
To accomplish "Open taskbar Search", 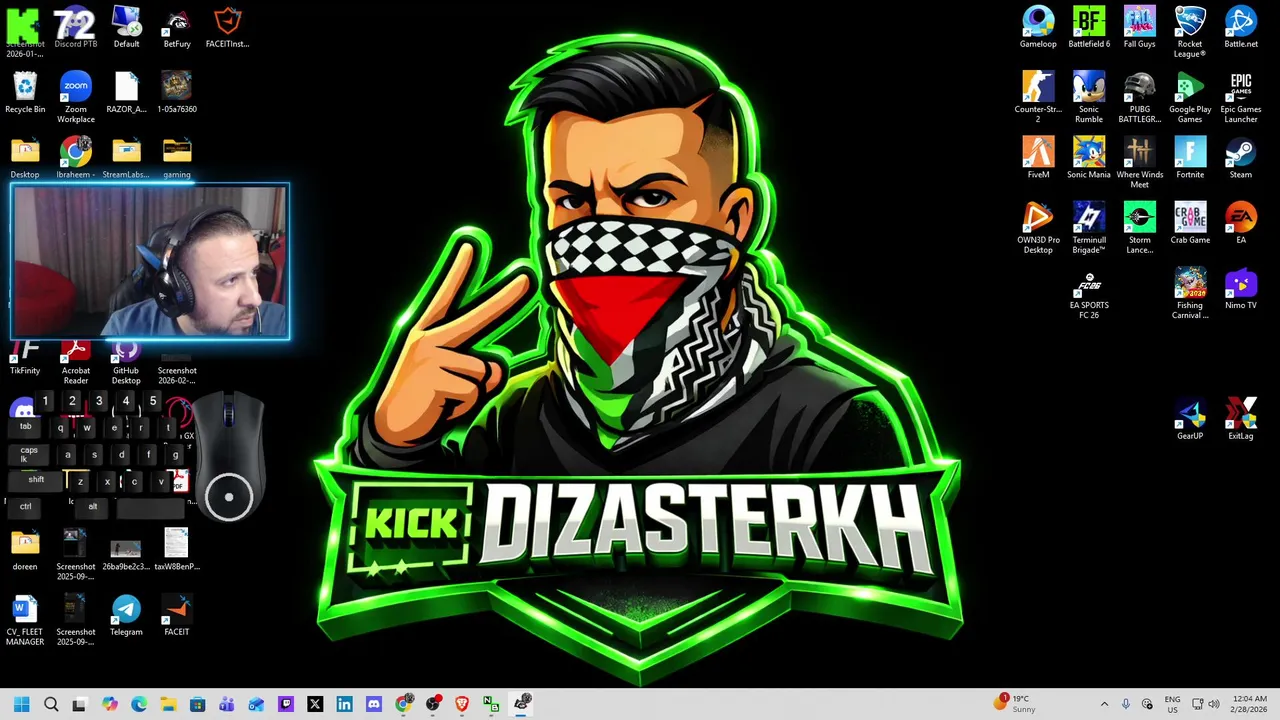I will coord(51,704).
